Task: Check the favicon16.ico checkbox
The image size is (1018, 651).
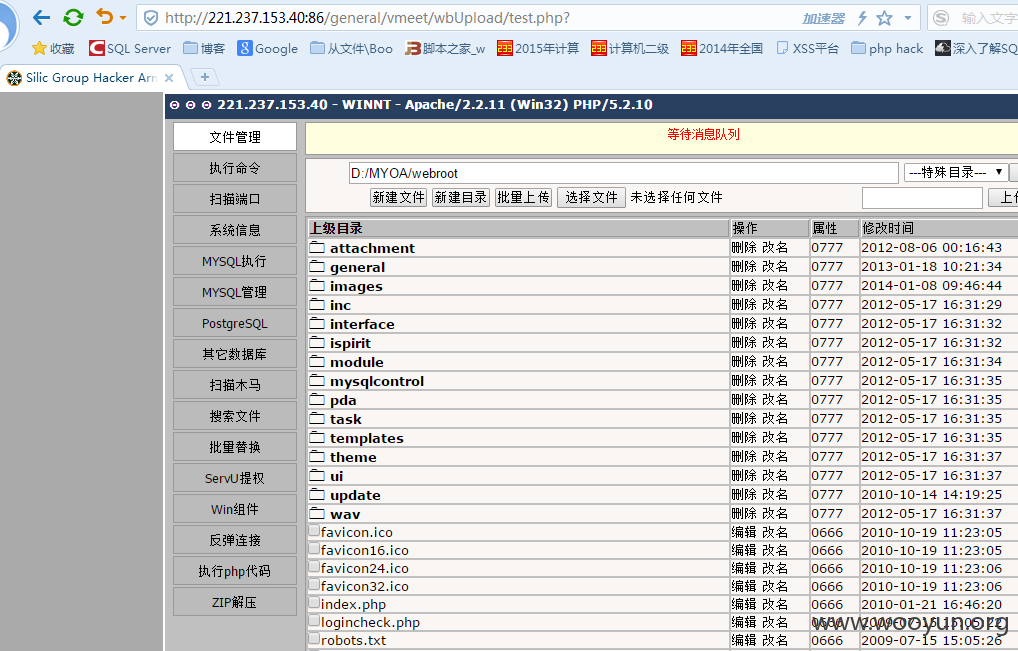Action: tap(314, 549)
